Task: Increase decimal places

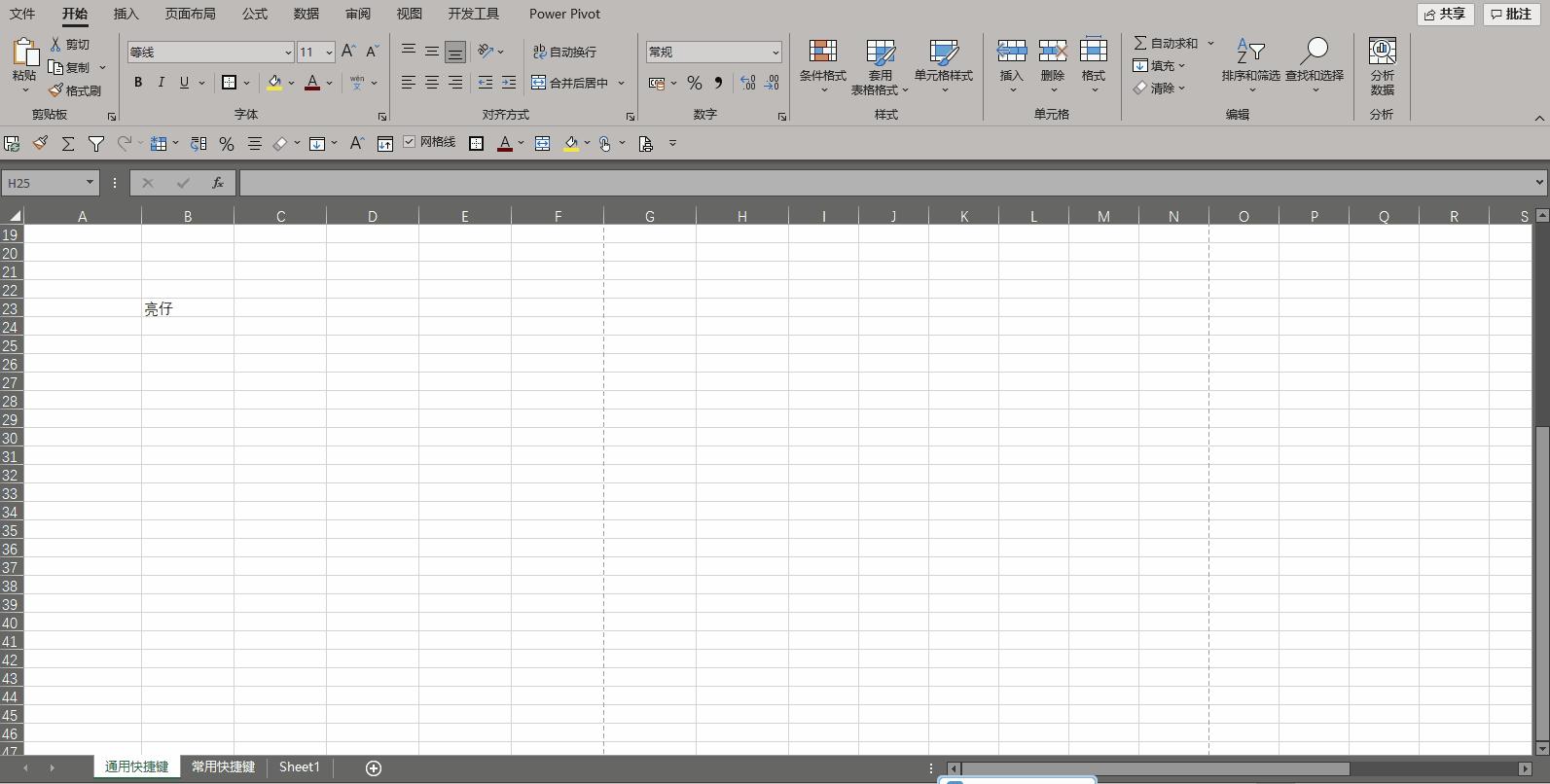Action: (x=748, y=83)
